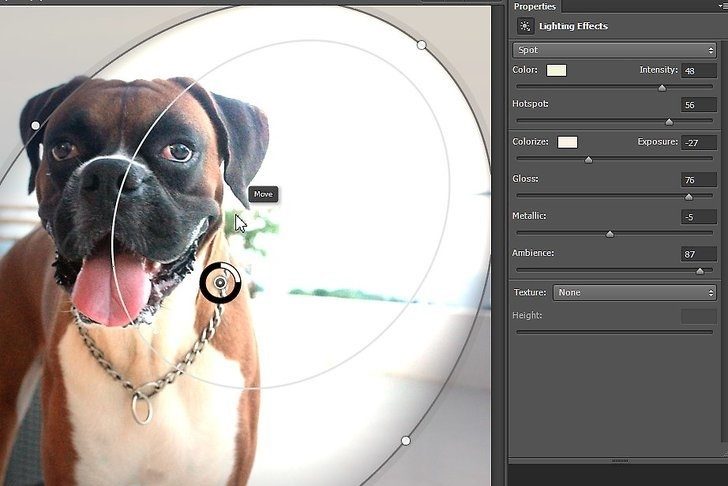
Task: Click top handle of the outer light ellipse
Action: [x=421, y=45]
